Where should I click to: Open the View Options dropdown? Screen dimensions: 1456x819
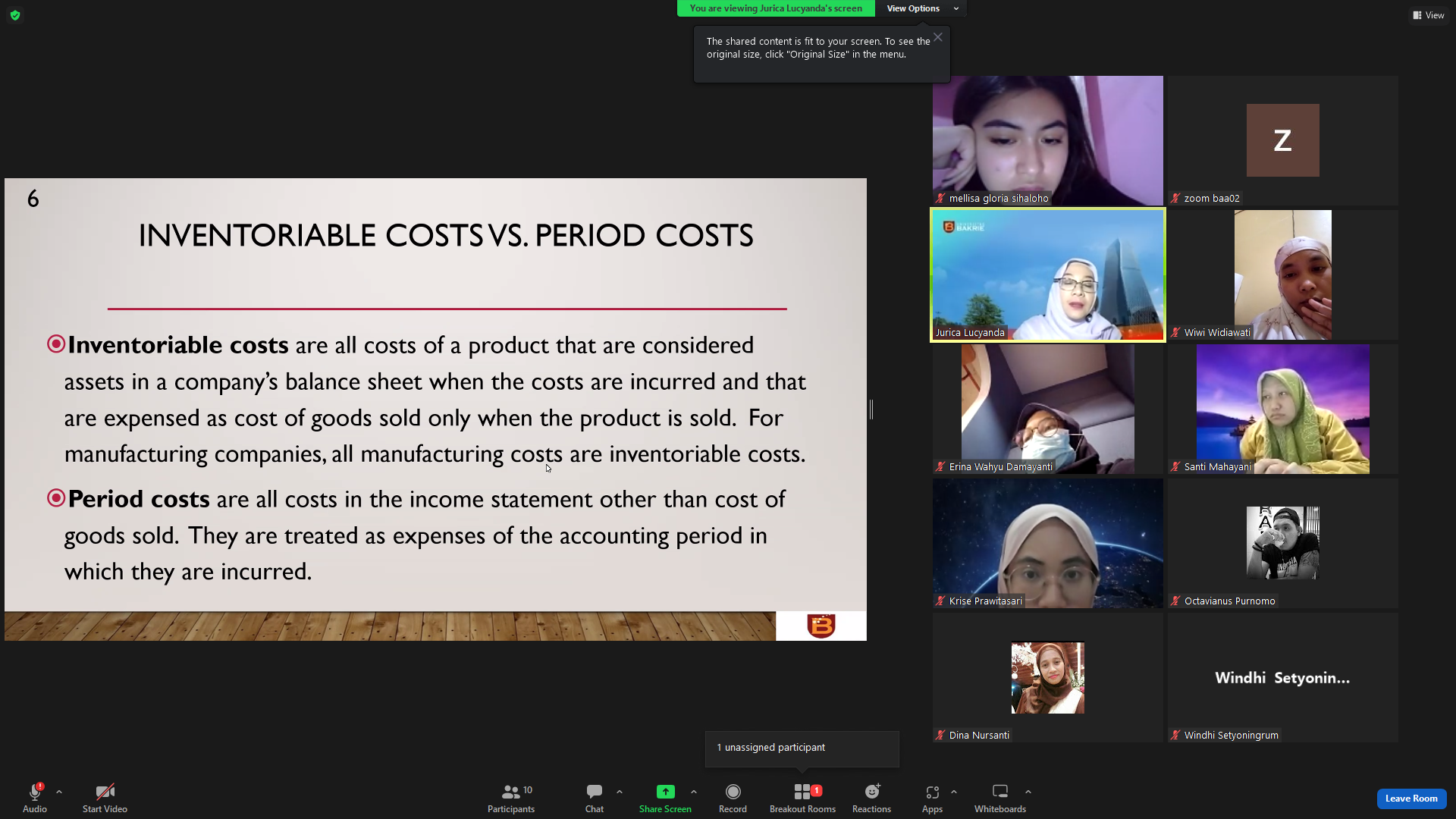point(922,8)
